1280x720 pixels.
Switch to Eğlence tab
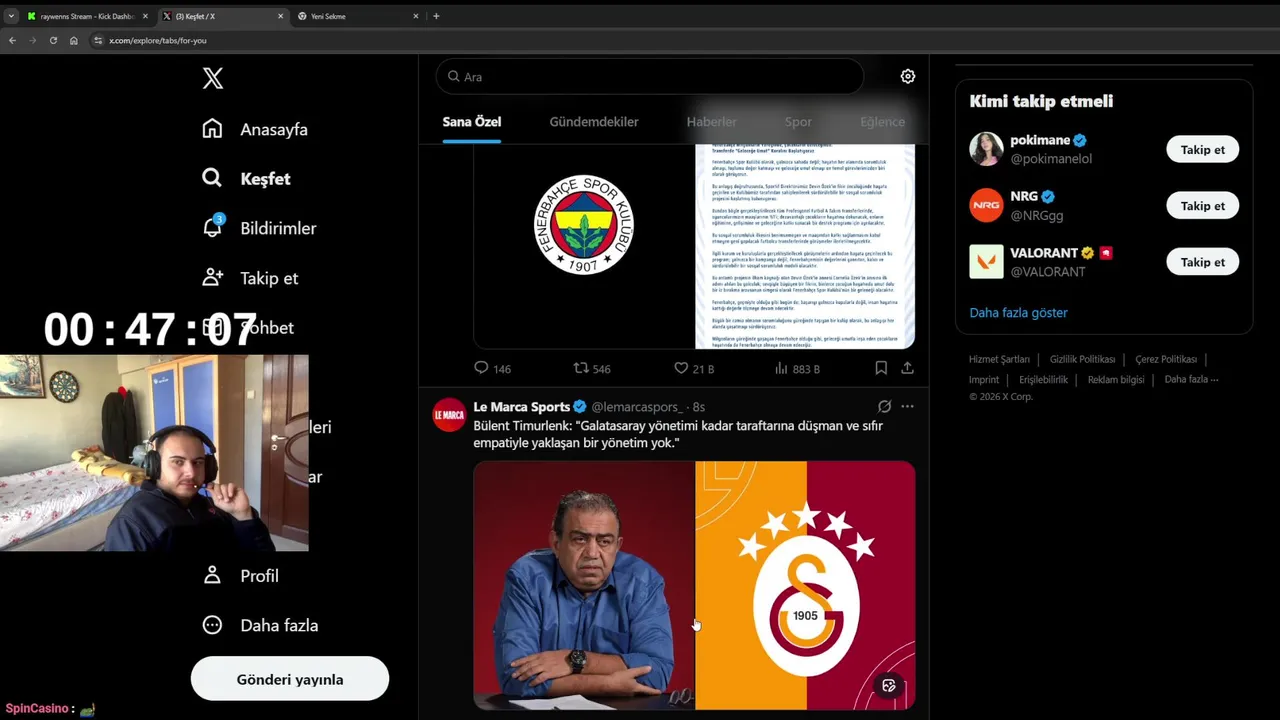[x=882, y=122]
